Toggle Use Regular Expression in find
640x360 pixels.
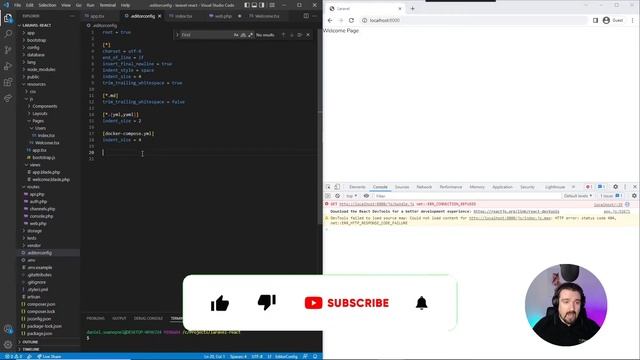[250, 35]
